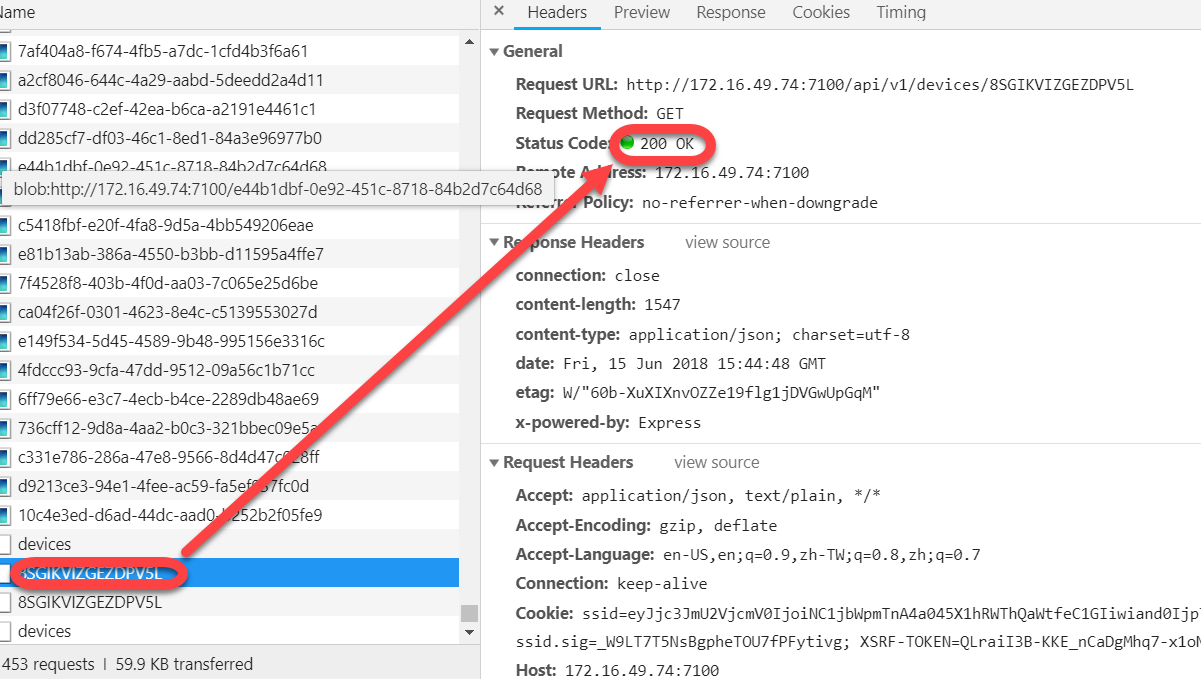Click view source next to Response Headers
Screen dimensions: 1201x679
(x=727, y=242)
